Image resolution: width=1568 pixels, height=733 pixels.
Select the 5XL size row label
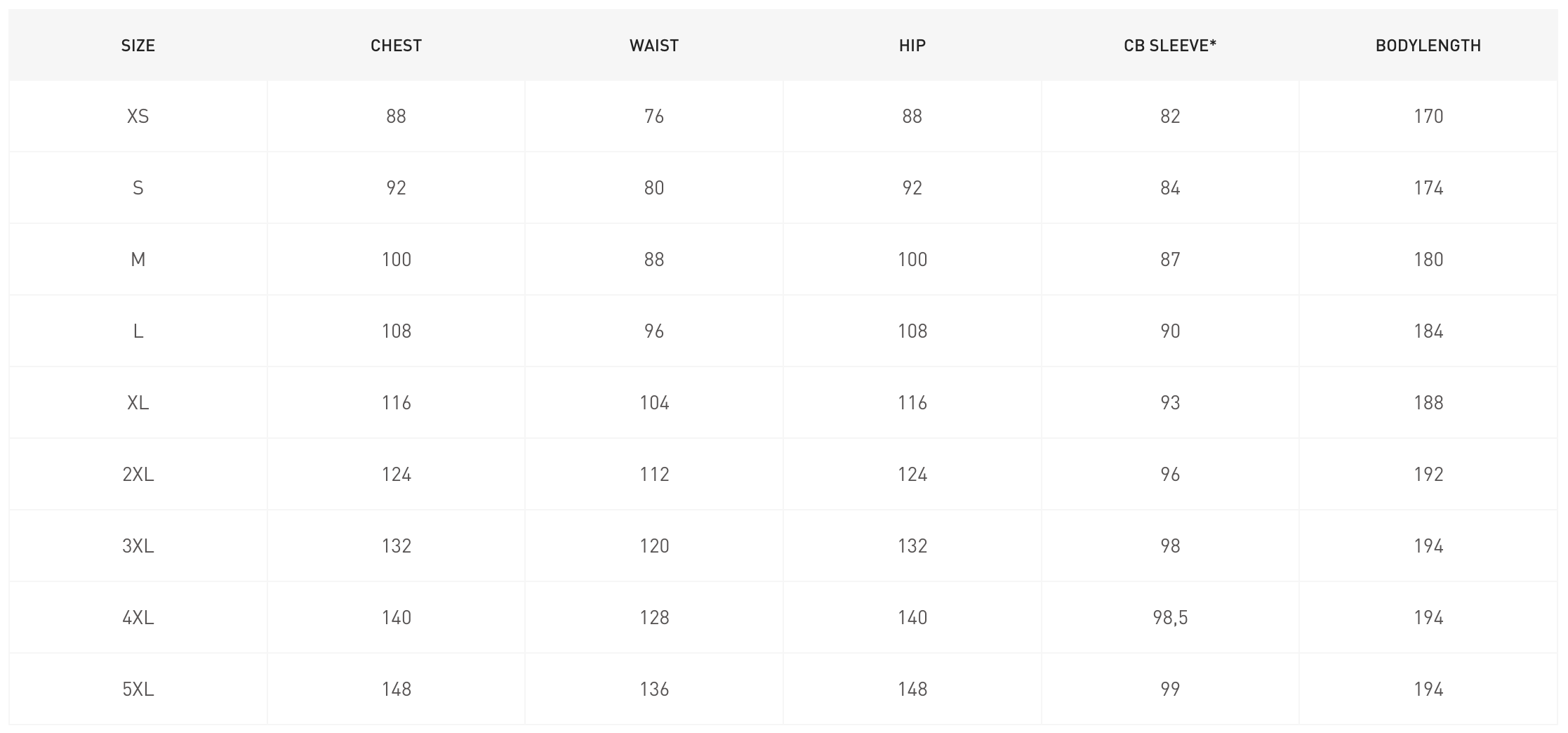click(138, 689)
